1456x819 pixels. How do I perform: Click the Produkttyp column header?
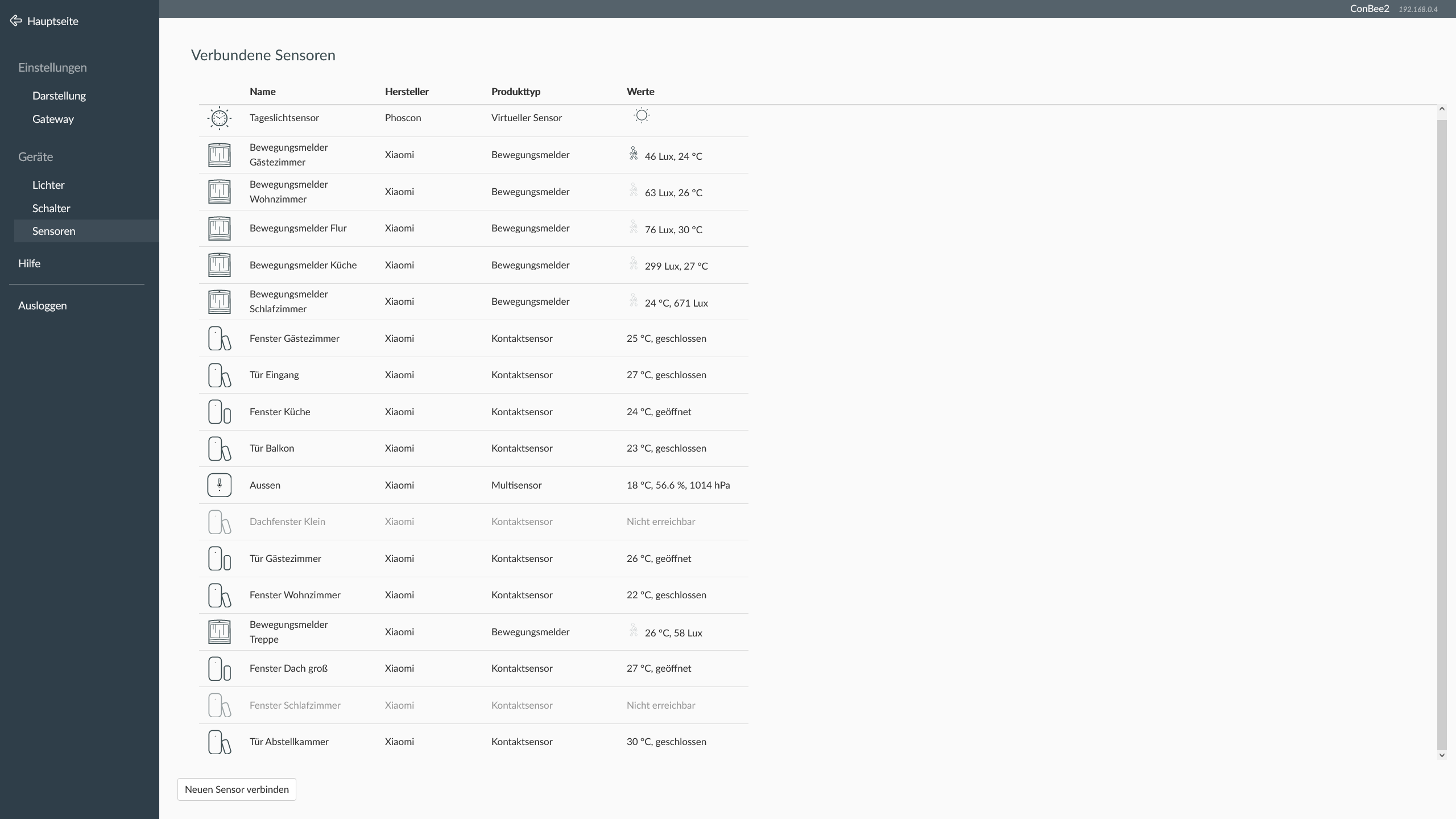point(516,92)
